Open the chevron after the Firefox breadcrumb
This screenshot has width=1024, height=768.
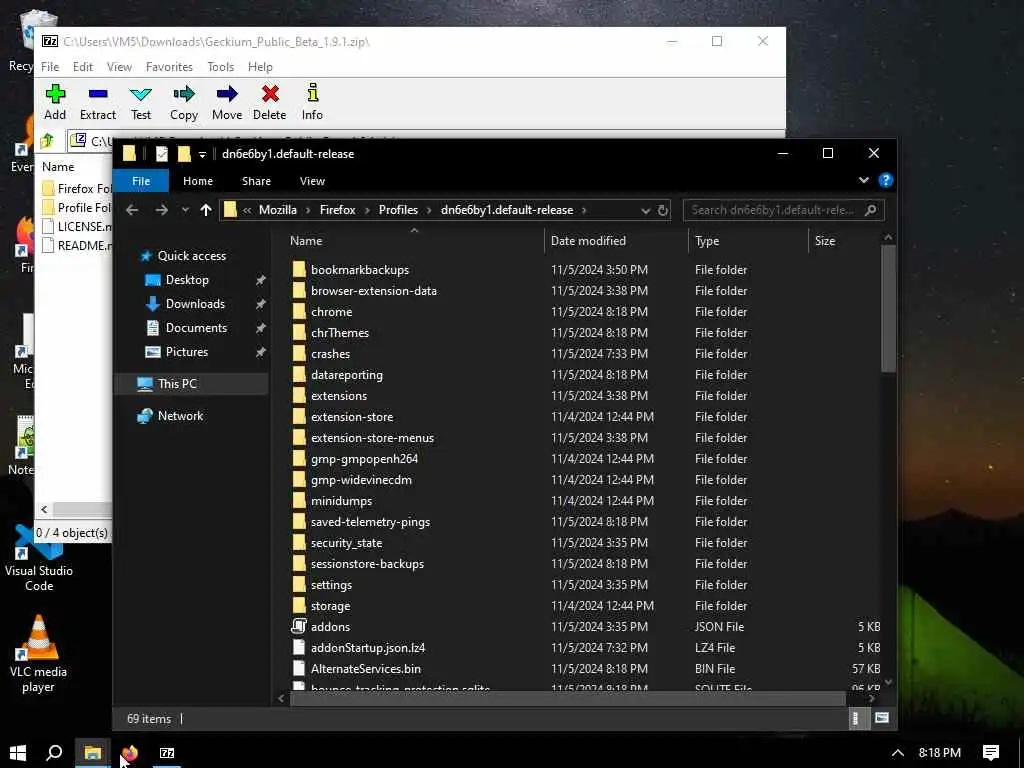click(x=367, y=210)
